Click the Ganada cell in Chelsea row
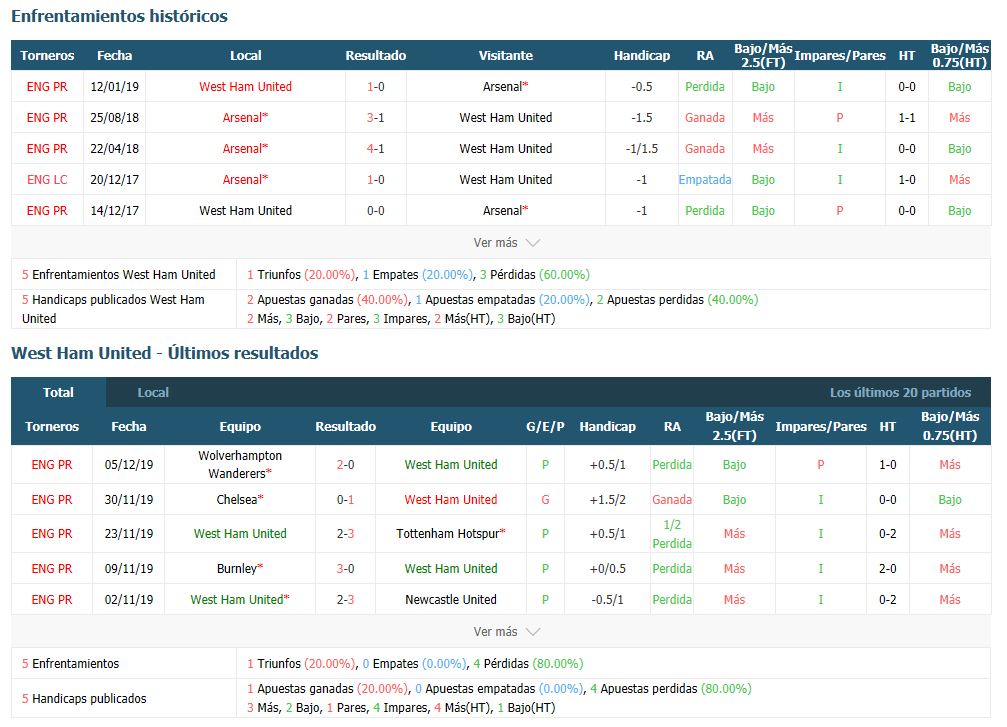This screenshot has width=1007, height=727. tap(672, 500)
